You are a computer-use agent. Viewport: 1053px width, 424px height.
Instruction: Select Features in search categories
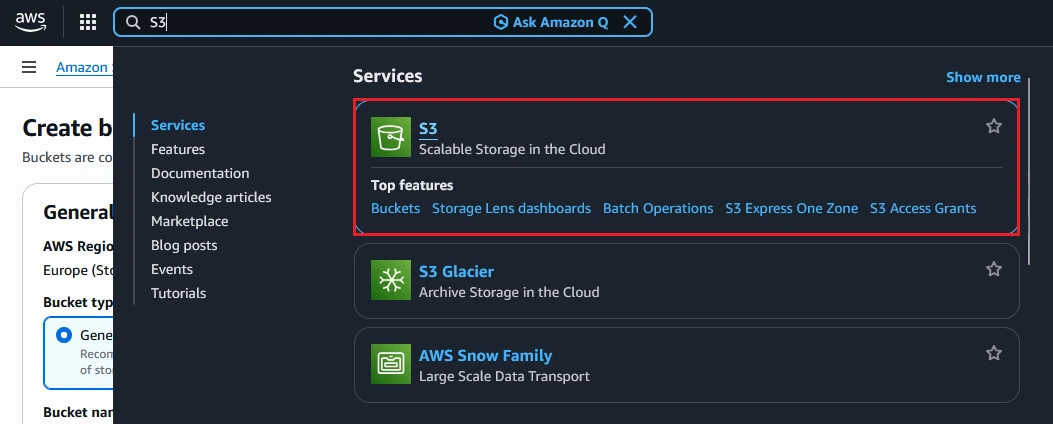click(x=178, y=149)
